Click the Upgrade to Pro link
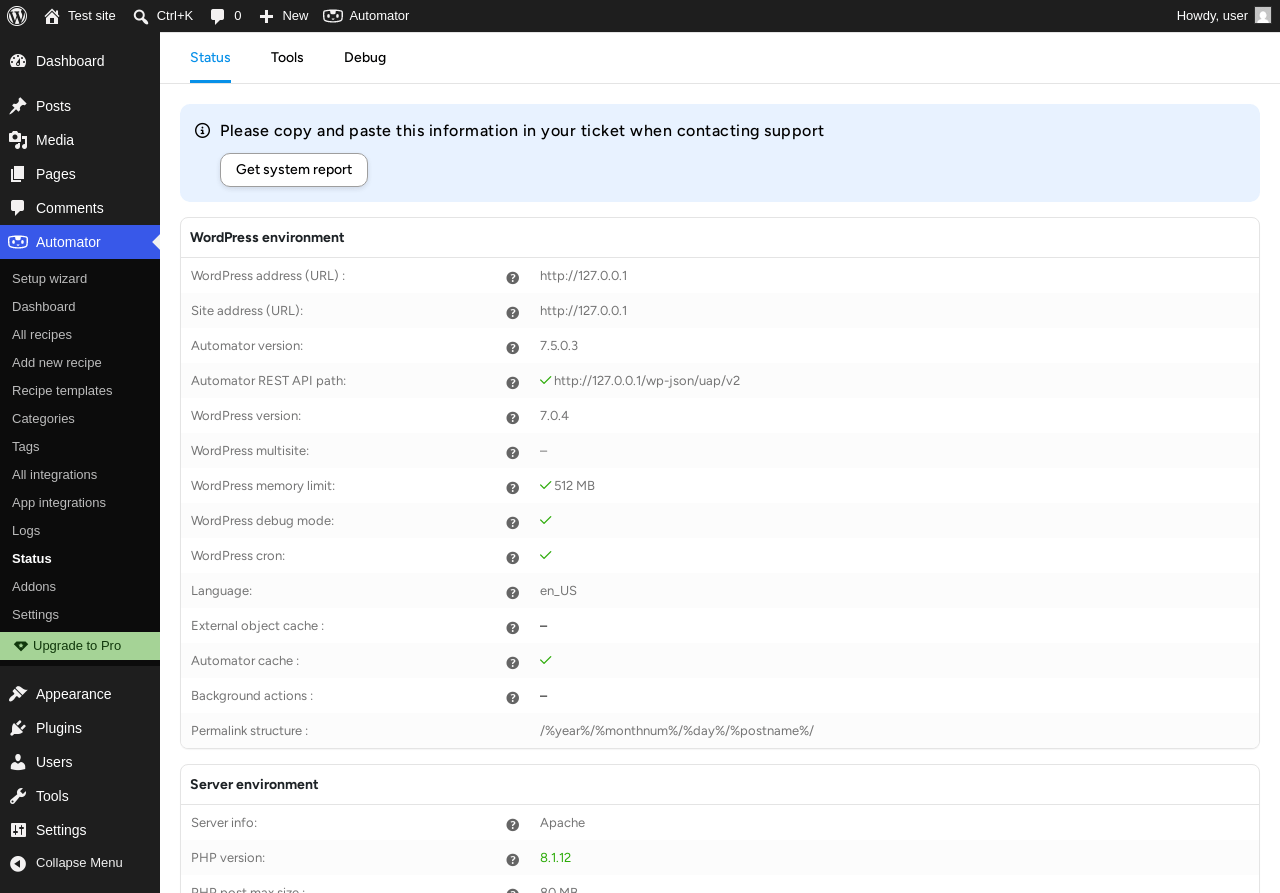 coord(80,646)
